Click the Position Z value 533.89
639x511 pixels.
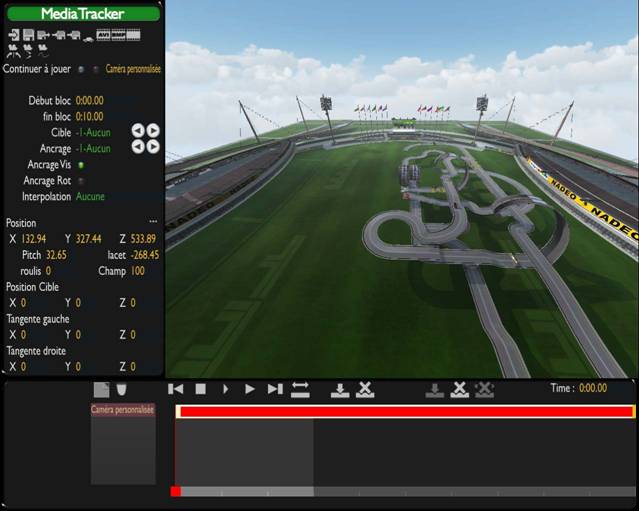click(x=143, y=239)
